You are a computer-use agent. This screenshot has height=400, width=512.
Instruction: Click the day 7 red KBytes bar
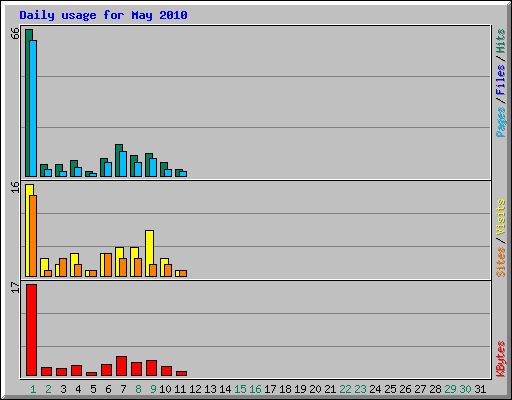(x=121, y=366)
